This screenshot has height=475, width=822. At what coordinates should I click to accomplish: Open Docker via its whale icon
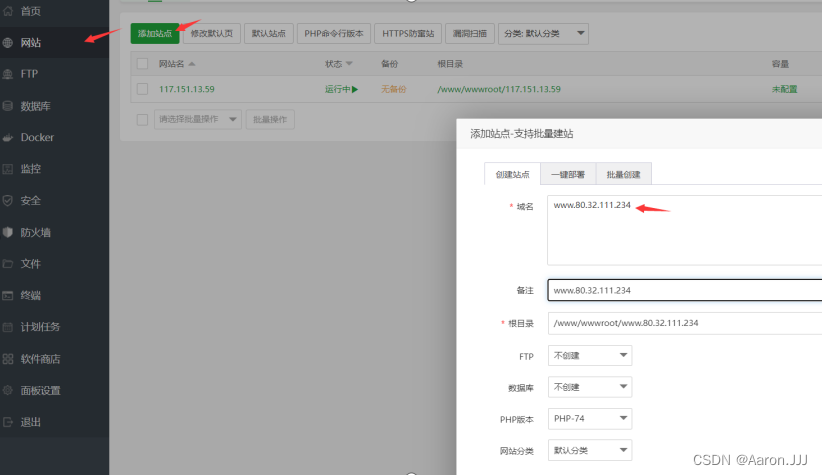click(9, 137)
